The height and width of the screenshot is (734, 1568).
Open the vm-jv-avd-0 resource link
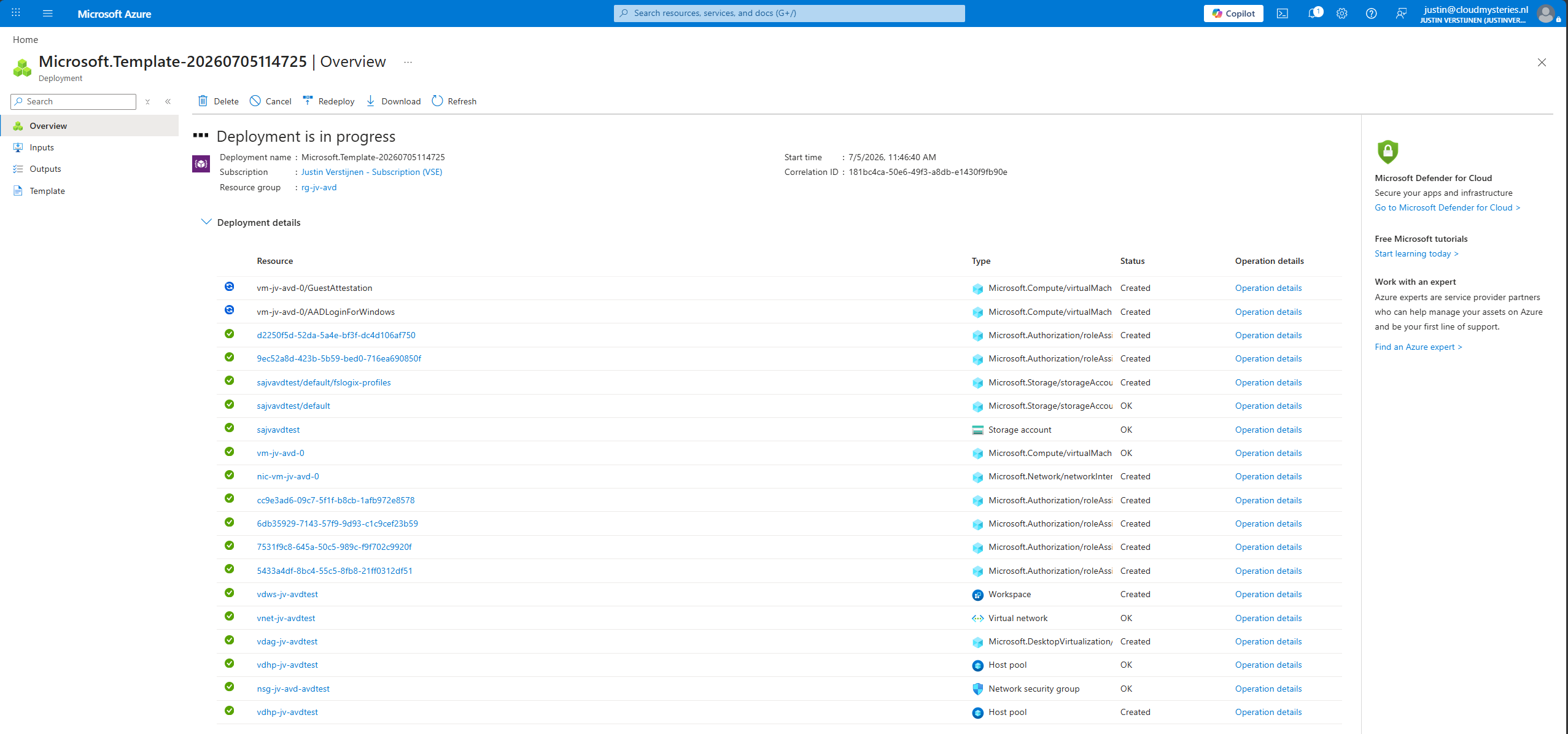coord(281,453)
